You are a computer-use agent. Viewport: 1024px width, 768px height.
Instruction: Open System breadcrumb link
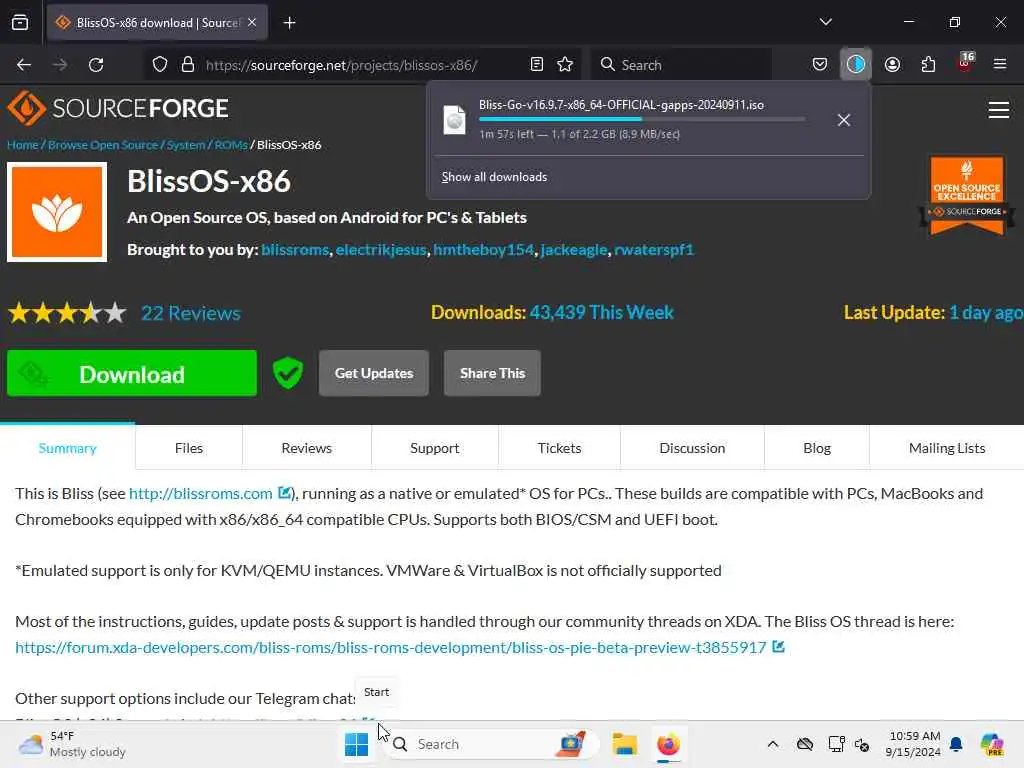tap(186, 145)
